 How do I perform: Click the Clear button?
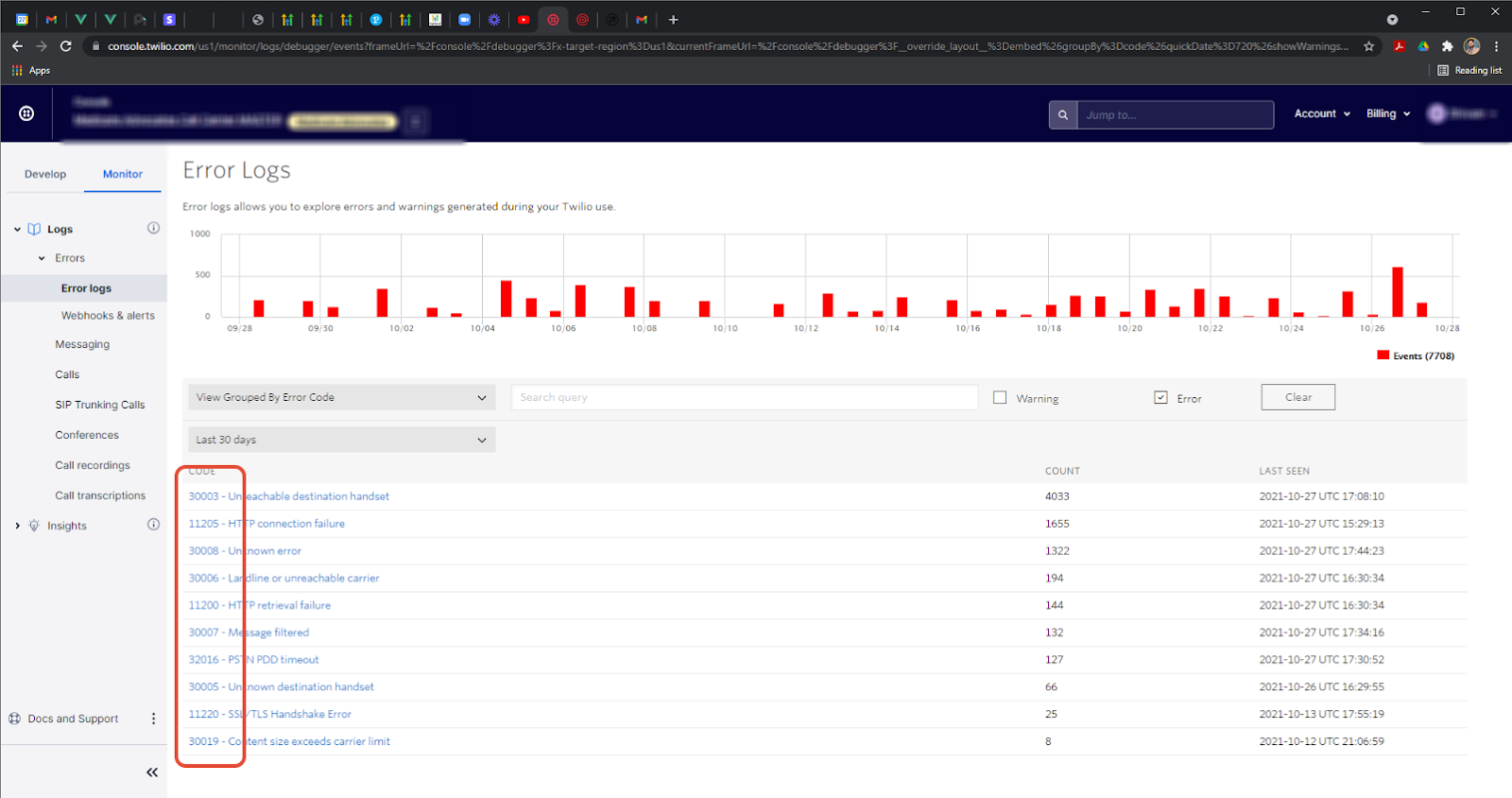1297,397
